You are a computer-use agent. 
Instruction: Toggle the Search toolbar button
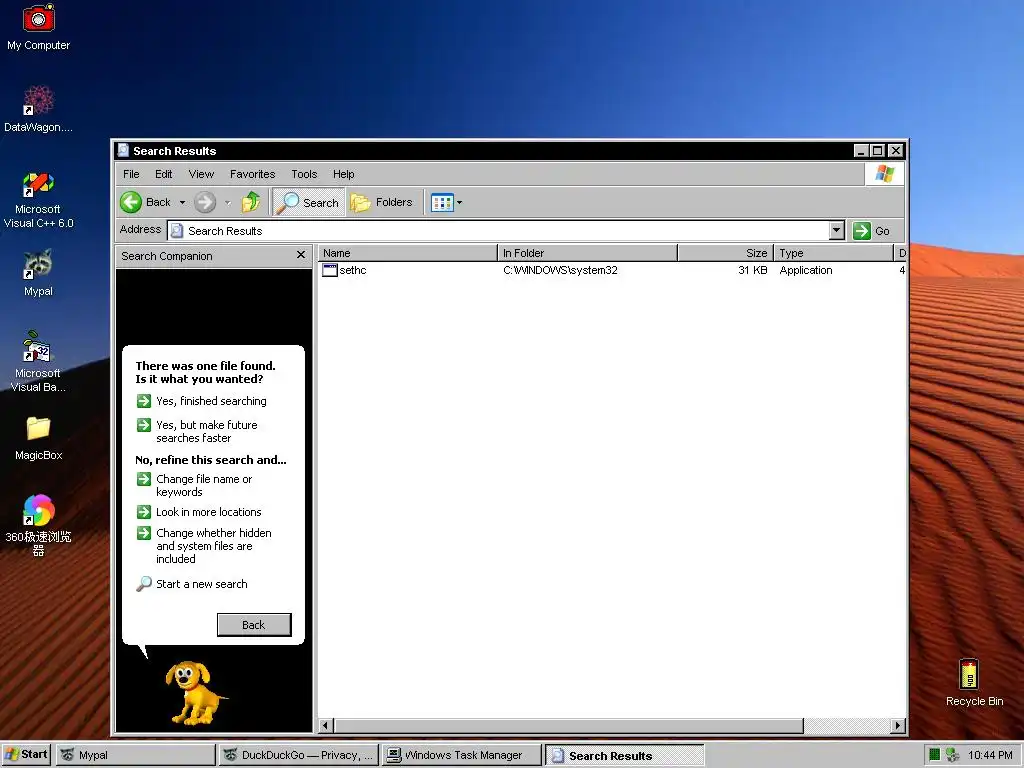(308, 202)
